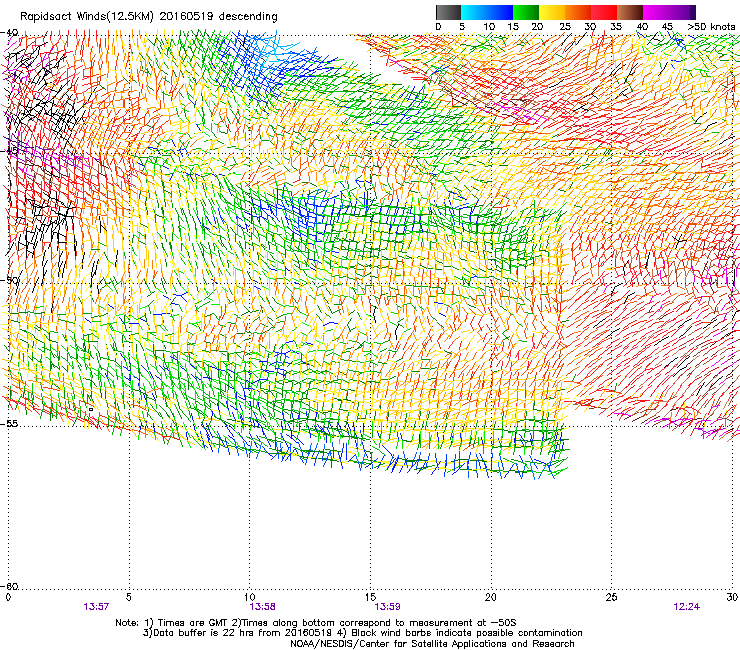Click the magenta-purple 40-50 knots legend swatch
The width and height of the screenshot is (740, 650).
coord(669,12)
